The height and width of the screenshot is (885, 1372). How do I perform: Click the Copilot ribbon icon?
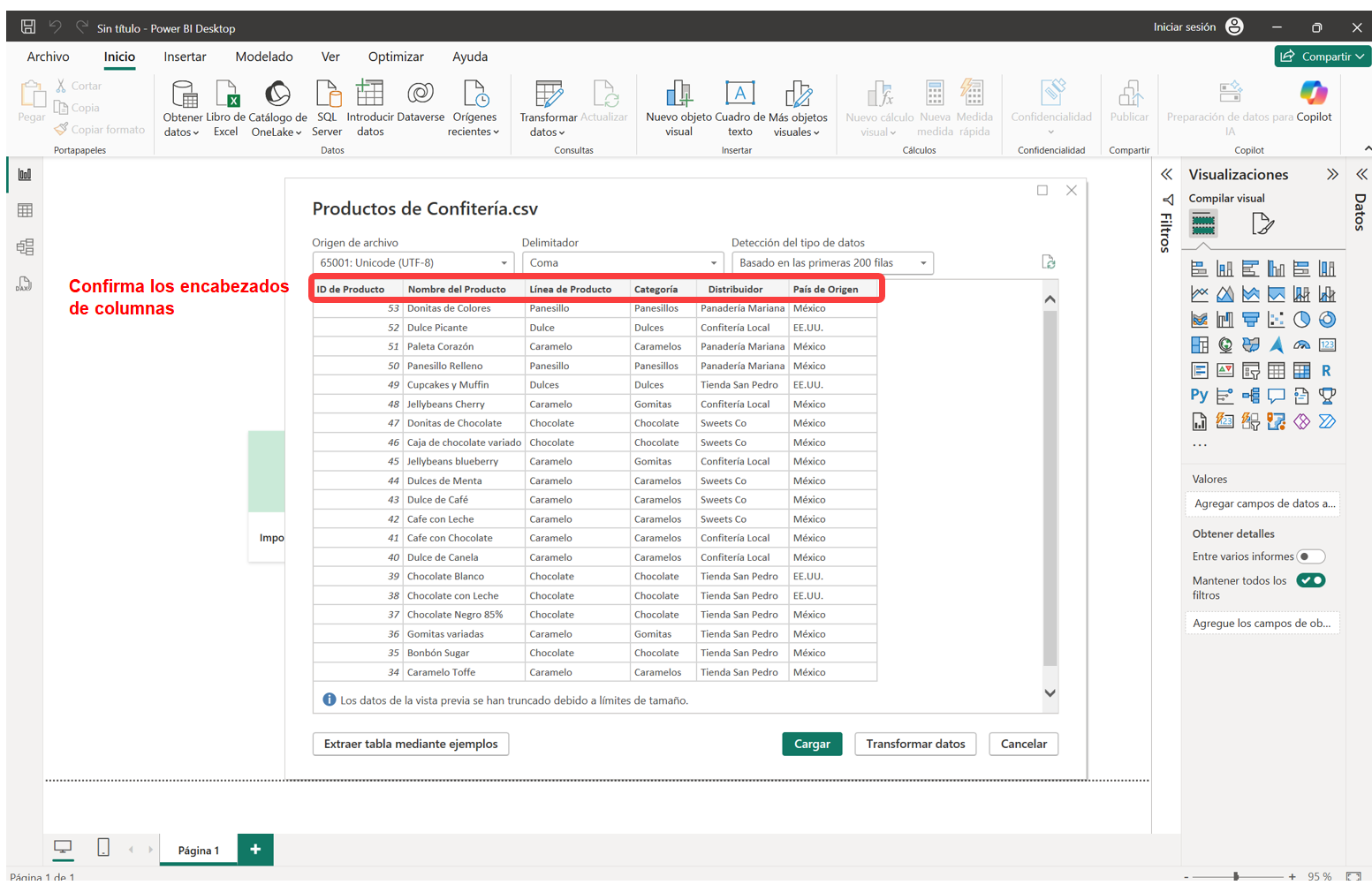tap(1314, 102)
